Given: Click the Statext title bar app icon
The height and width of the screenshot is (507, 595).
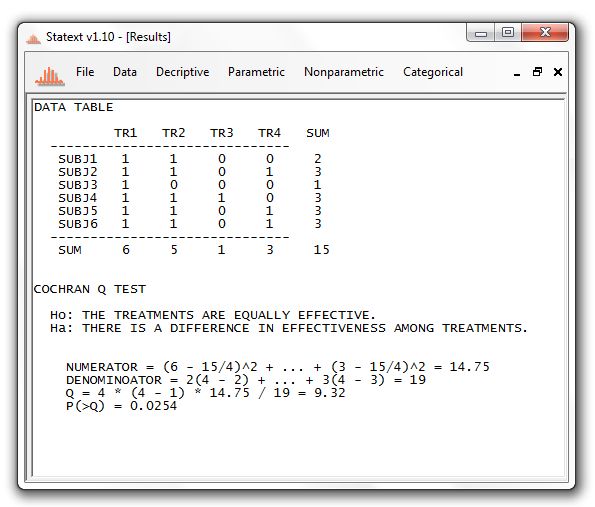Looking at the screenshot, I should (33, 38).
